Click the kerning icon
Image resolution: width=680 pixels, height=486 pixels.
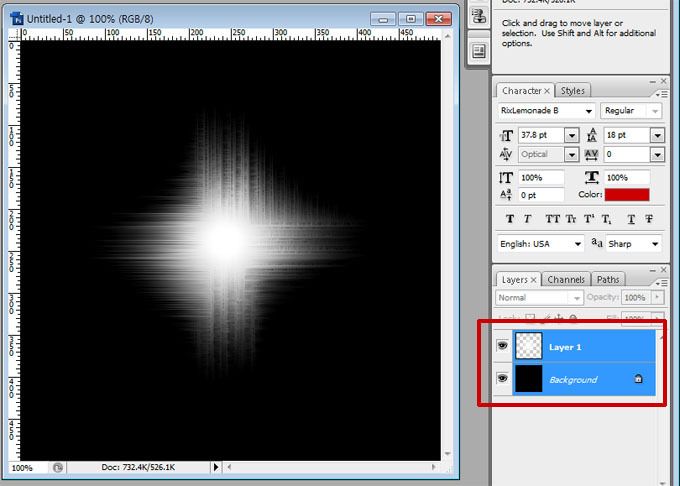click(x=506, y=154)
